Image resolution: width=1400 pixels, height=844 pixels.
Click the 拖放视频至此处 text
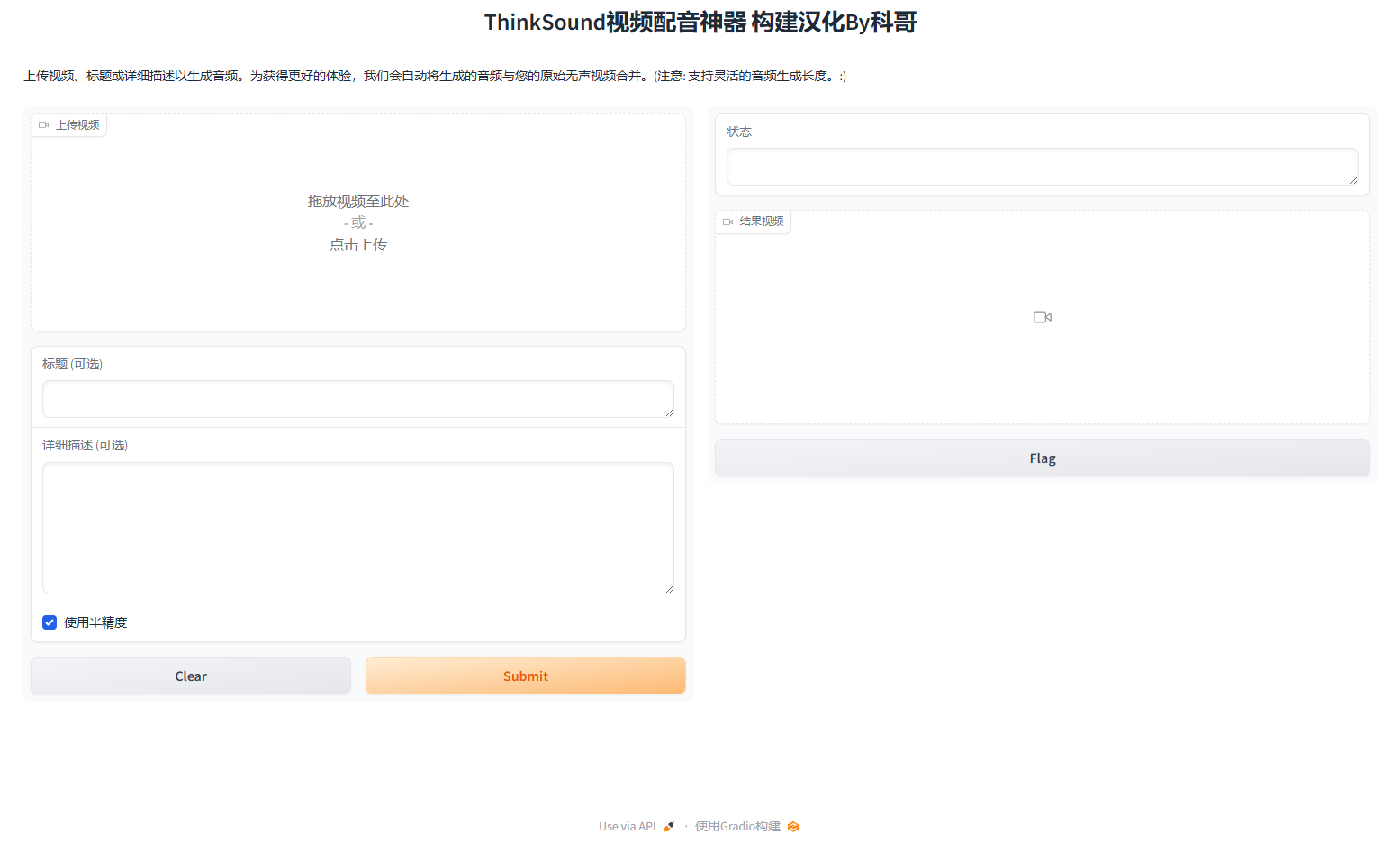(x=358, y=201)
